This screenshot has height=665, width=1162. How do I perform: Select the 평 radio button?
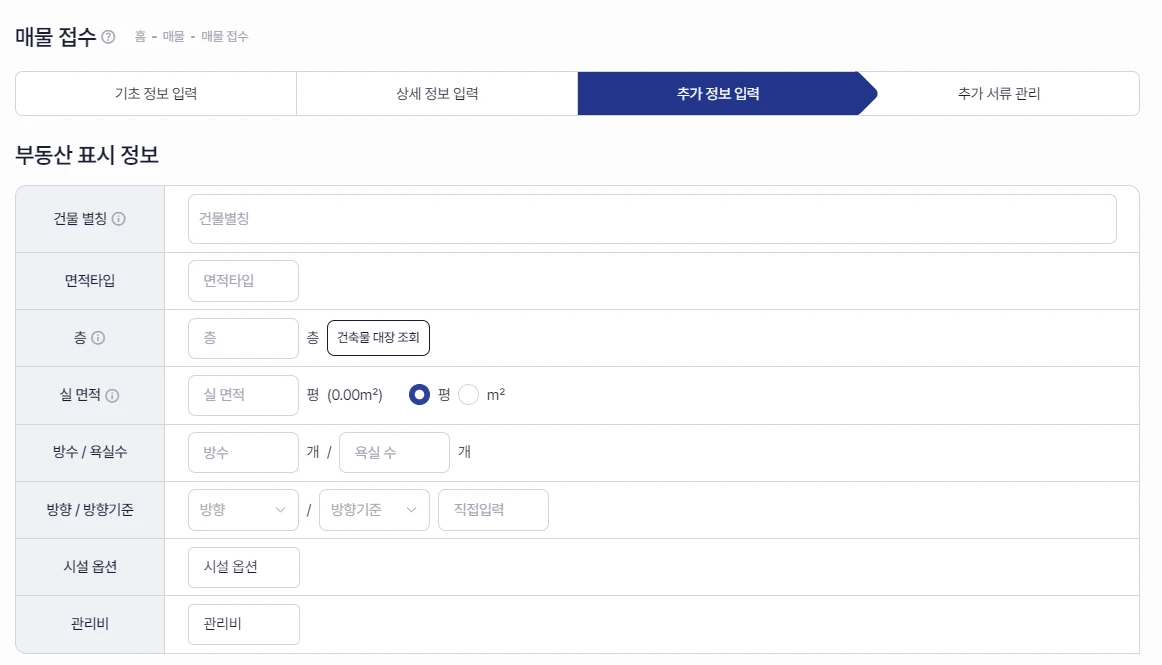[x=419, y=394]
